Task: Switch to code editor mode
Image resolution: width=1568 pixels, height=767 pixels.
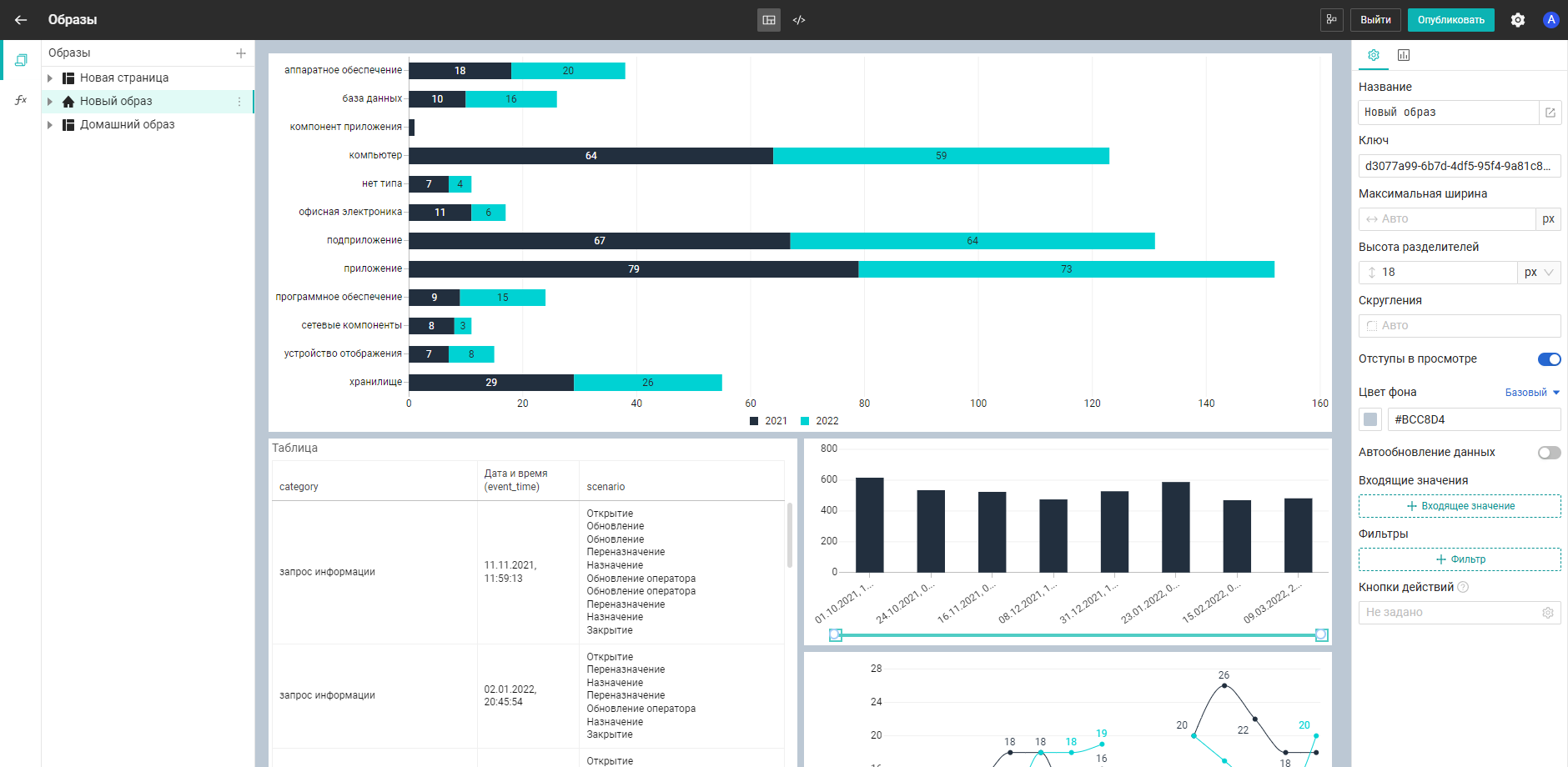Action: 799,20
